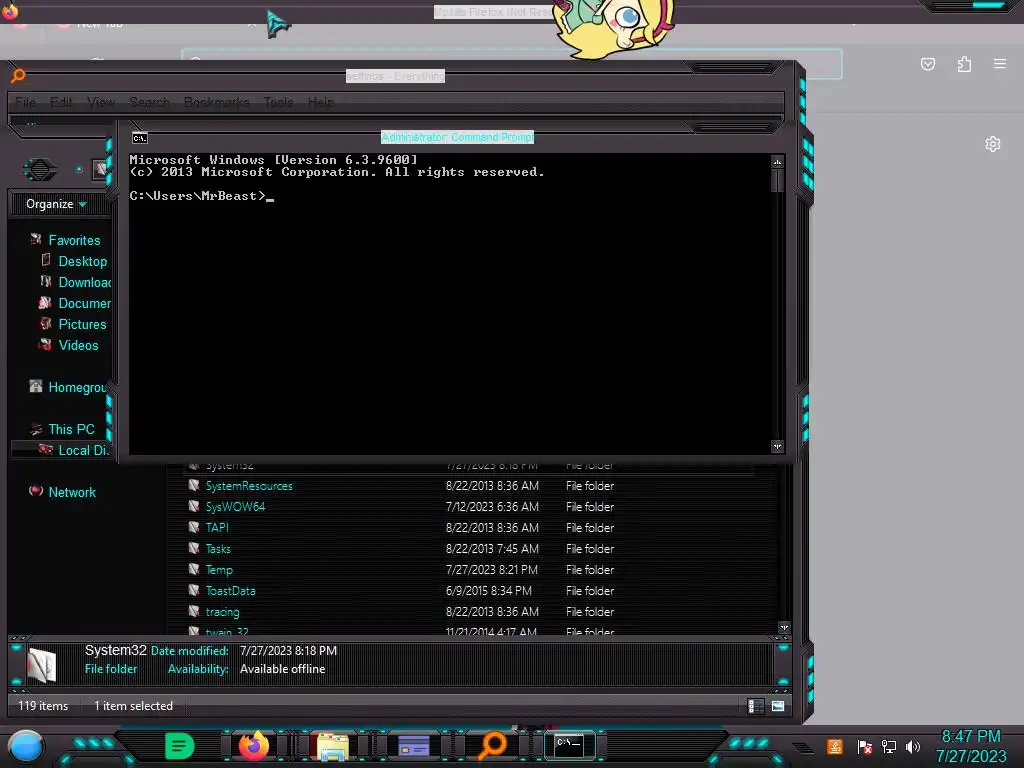This screenshot has width=1024, height=768.
Task: Open Firefox hamburger application menu
Action: 1000,63
